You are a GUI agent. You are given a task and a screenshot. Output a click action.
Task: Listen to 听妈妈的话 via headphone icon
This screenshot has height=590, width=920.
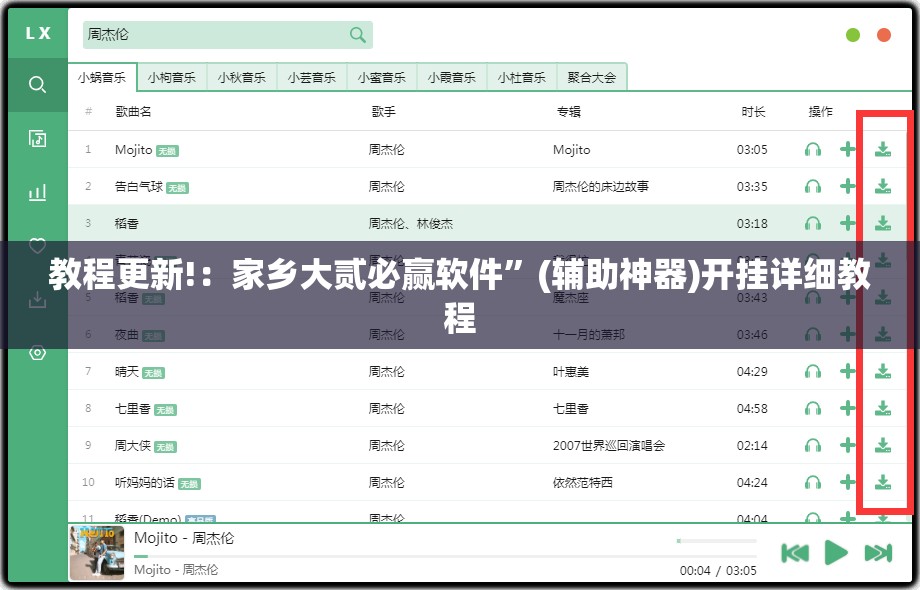click(813, 483)
